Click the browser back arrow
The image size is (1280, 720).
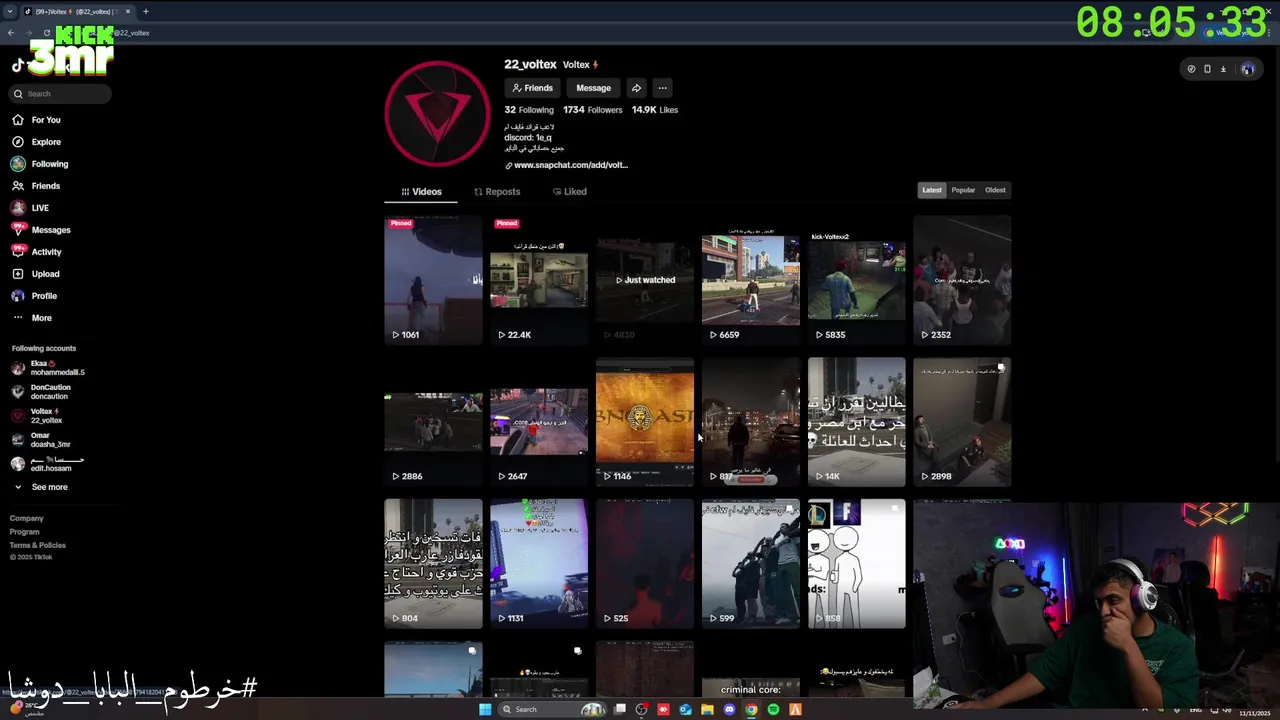point(11,33)
